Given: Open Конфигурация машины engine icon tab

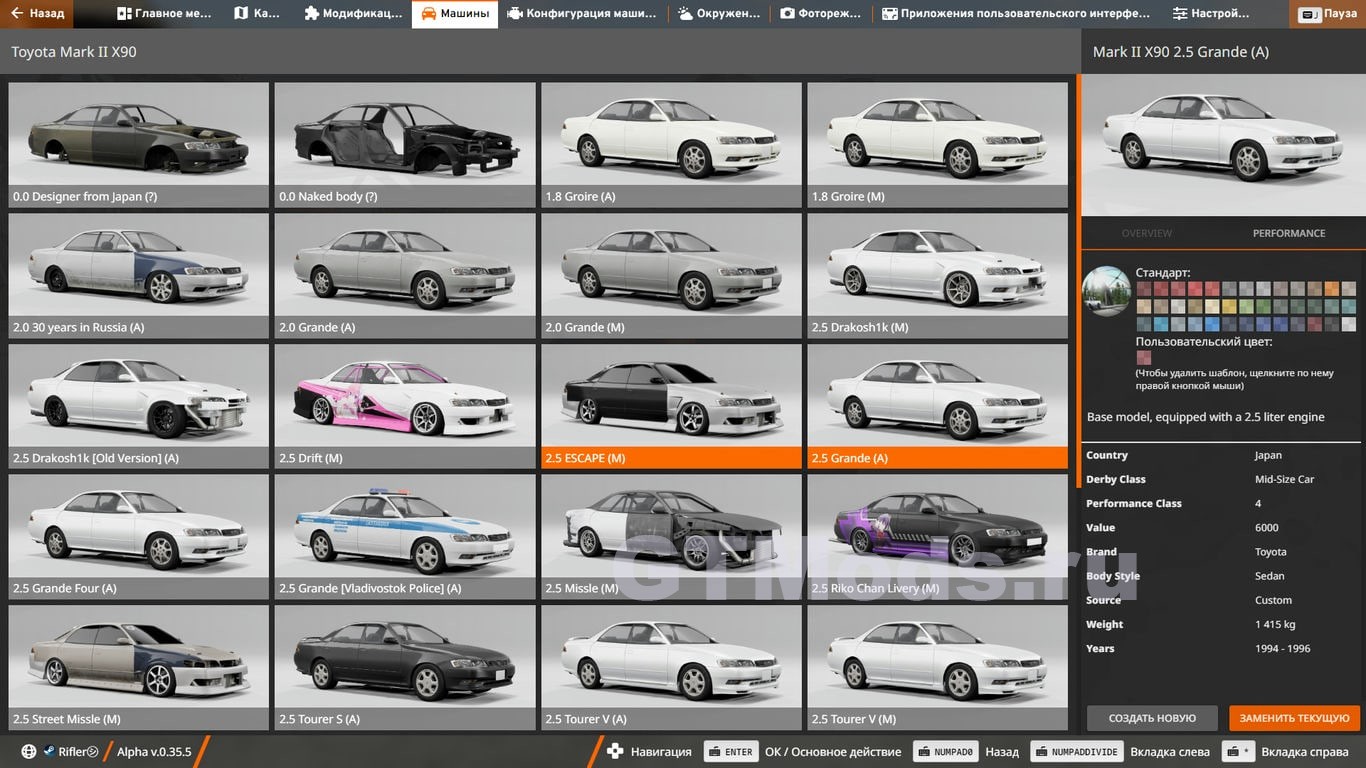Looking at the screenshot, I should coord(582,14).
